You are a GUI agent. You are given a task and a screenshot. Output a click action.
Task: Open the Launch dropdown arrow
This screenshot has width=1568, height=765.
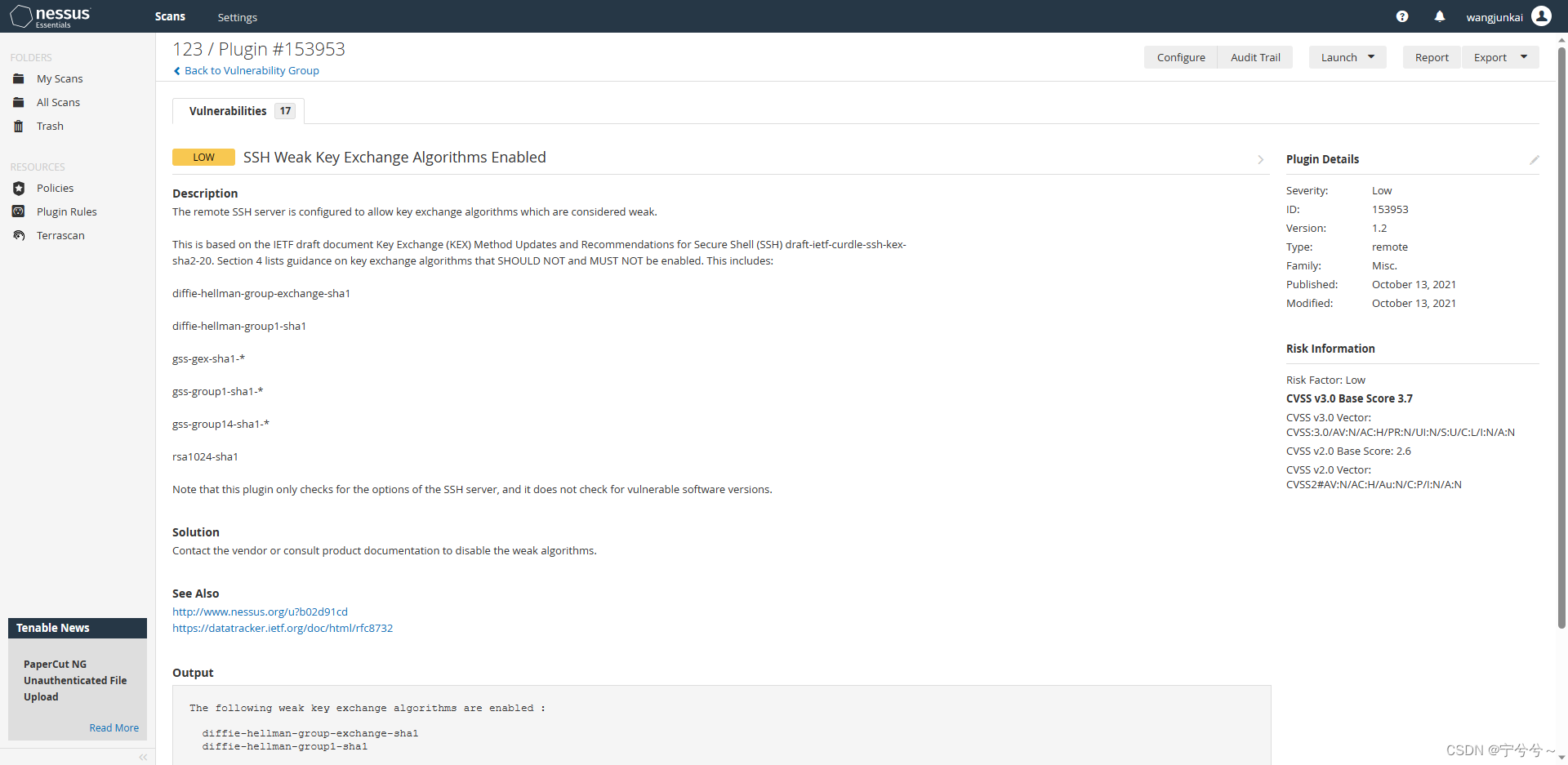[x=1371, y=57]
